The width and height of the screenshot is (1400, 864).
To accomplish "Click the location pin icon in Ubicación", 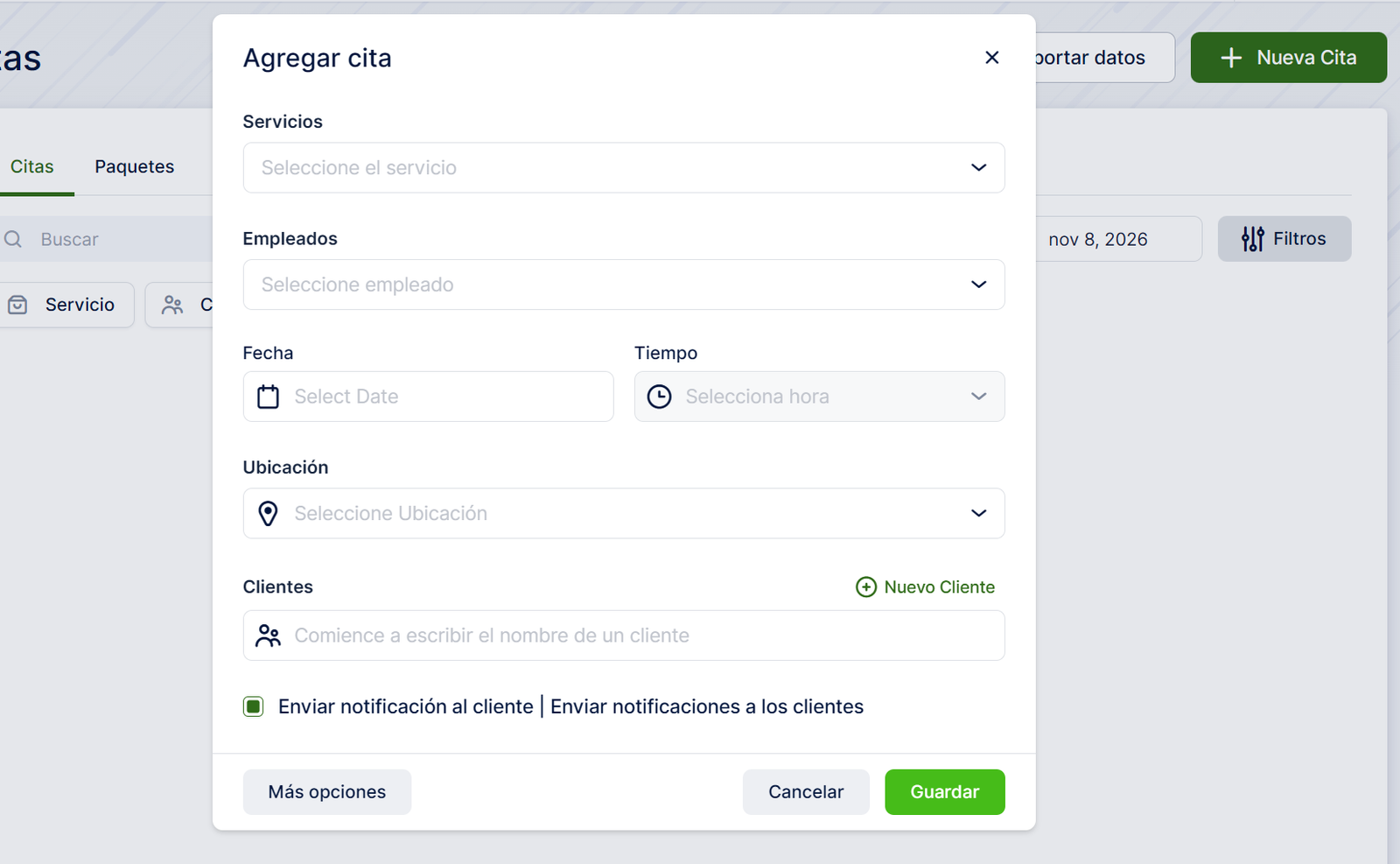I will point(268,513).
